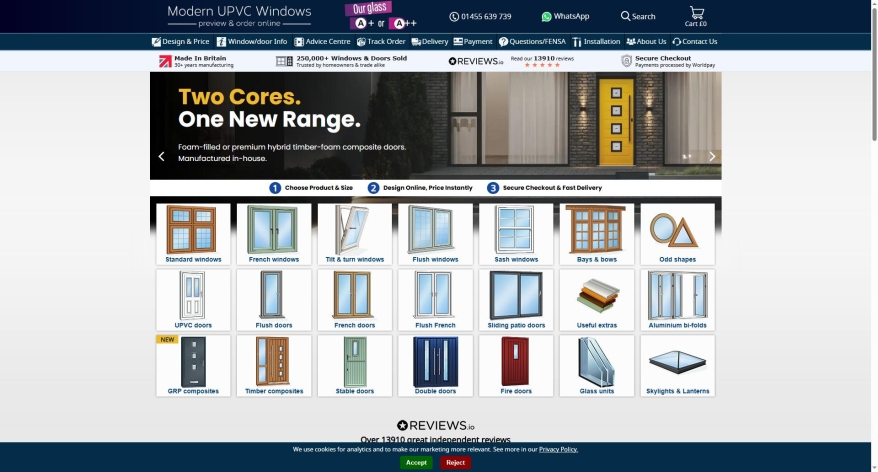View the Stable doors category
The image size is (878, 472).
[354, 366]
